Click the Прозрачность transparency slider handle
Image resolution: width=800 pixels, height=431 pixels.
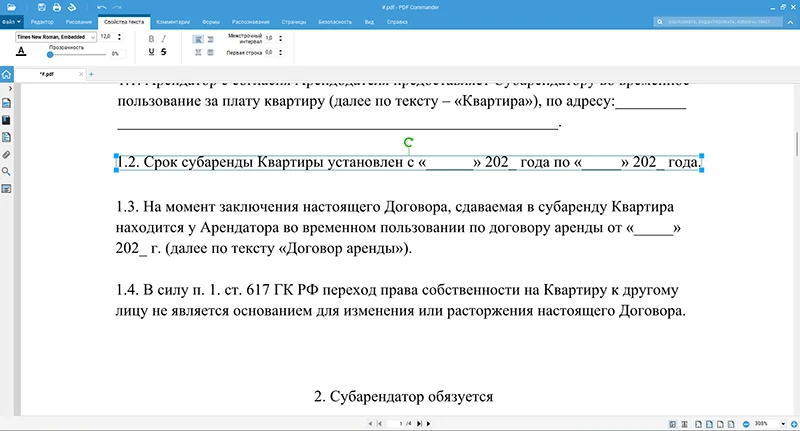coord(50,54)
